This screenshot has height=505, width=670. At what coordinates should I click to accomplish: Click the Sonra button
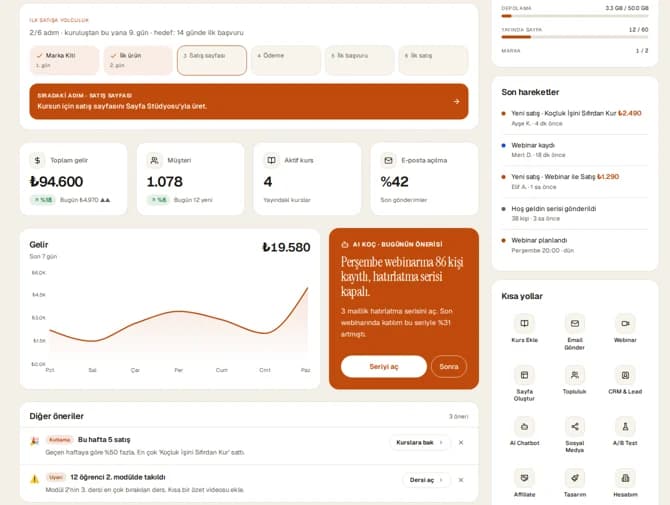click(x=449, y=367)
